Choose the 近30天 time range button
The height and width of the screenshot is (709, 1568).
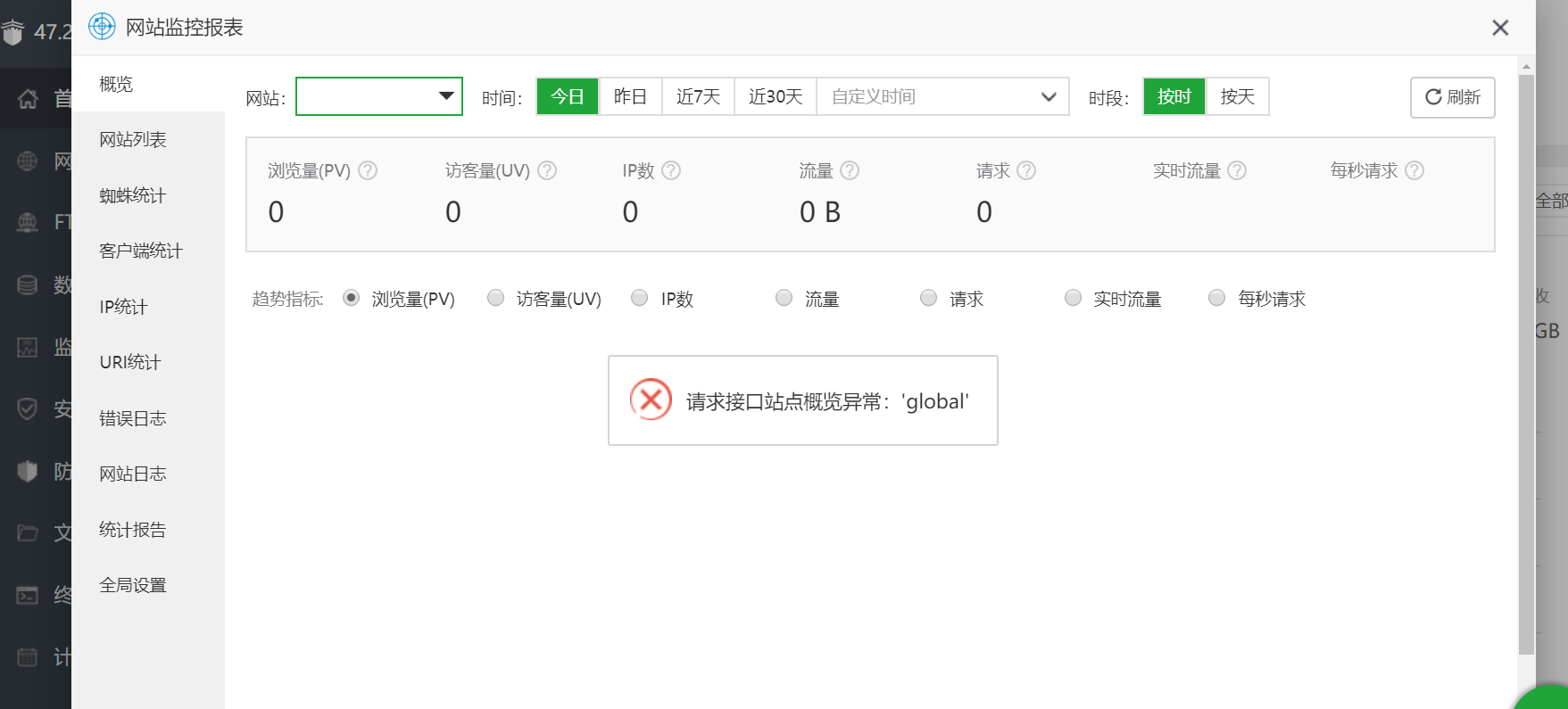pyautogui.click(x=776, y=96)
